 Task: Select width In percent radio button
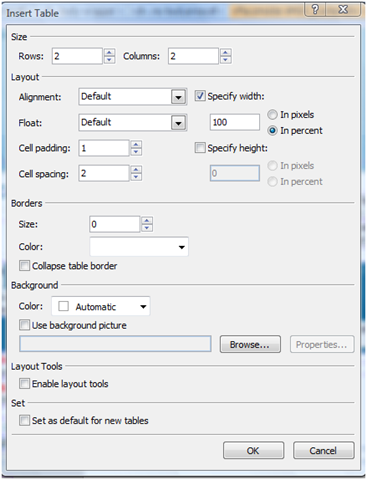coord(272,131)
